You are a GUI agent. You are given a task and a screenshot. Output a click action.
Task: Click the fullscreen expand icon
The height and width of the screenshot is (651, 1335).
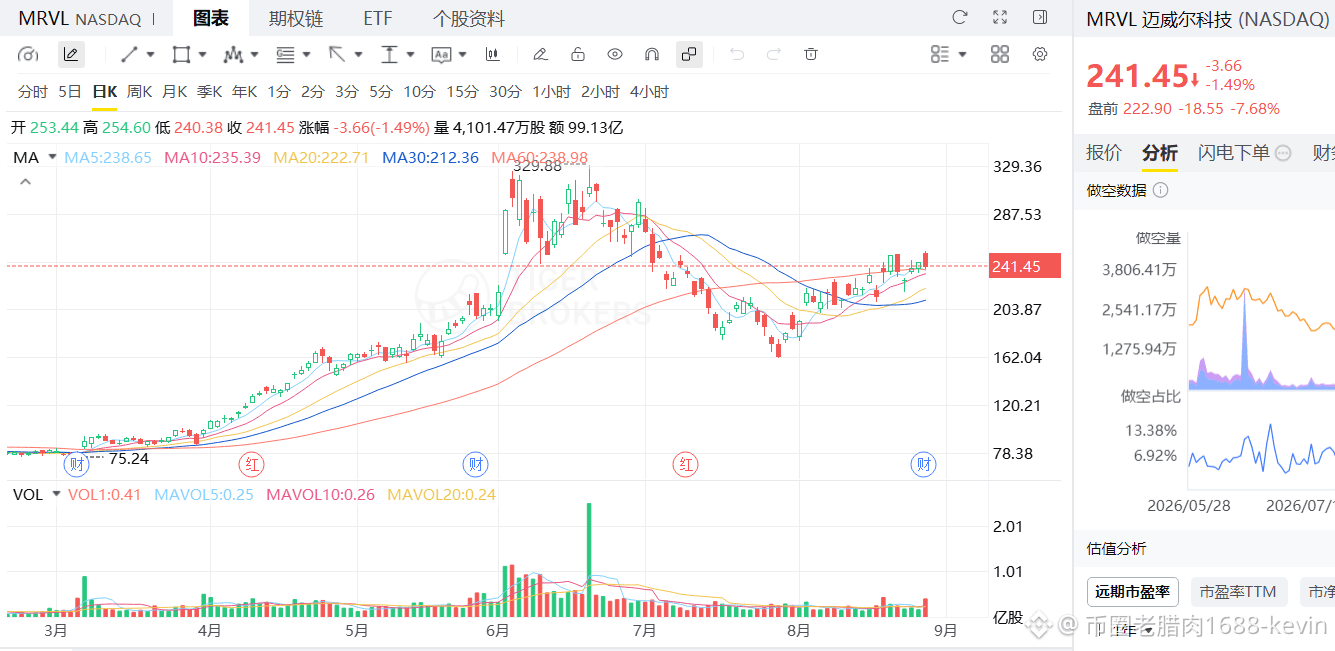[1000, 17]
